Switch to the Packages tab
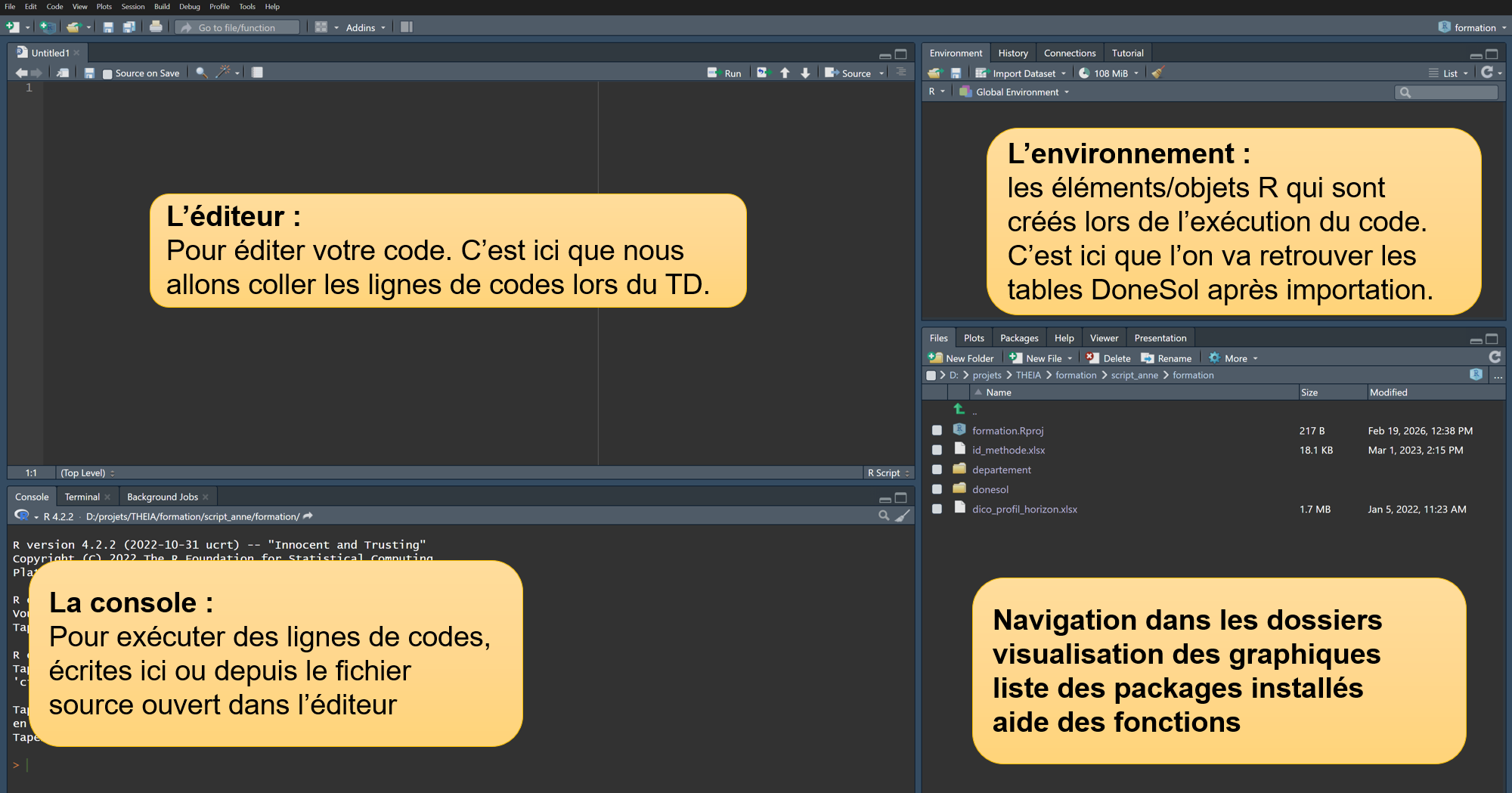 [x=1018, y=338]
